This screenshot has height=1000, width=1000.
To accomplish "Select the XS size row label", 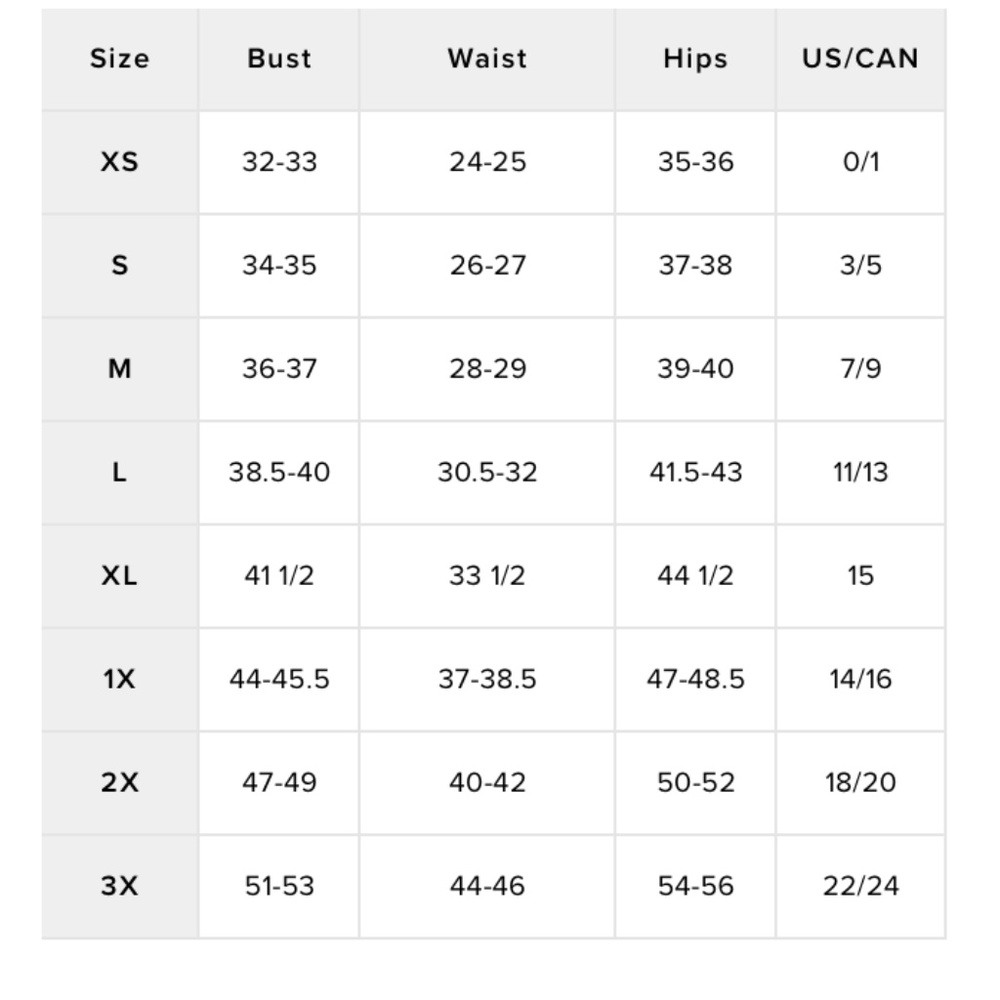I will click(120, 162).
